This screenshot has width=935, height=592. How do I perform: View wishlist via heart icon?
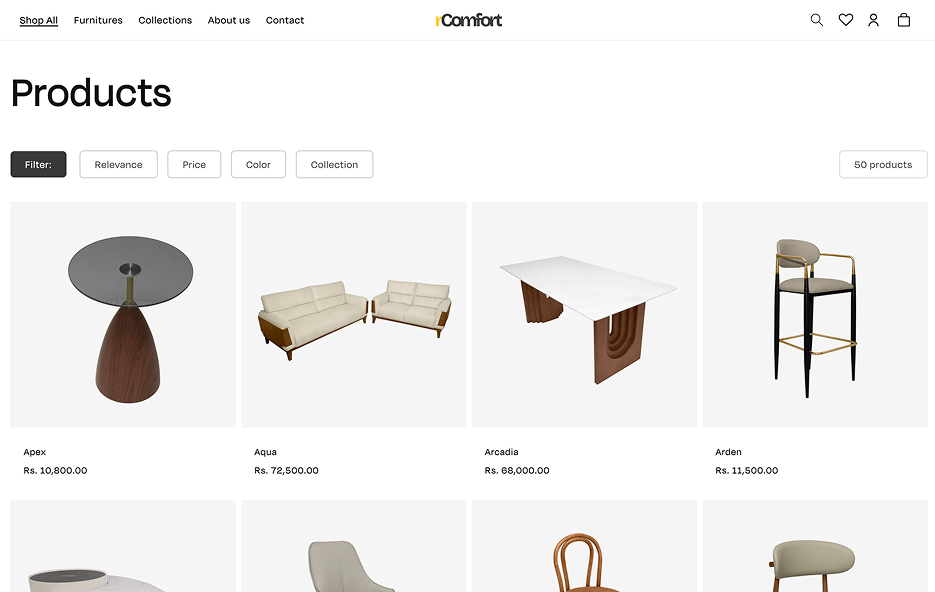click(x=846, y=20)
